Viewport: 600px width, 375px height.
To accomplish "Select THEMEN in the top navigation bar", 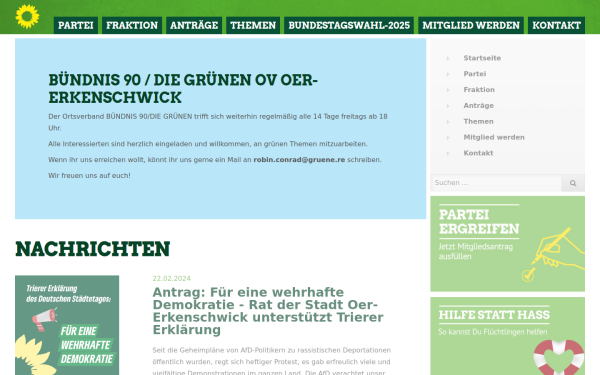I will tap(253, 25).
